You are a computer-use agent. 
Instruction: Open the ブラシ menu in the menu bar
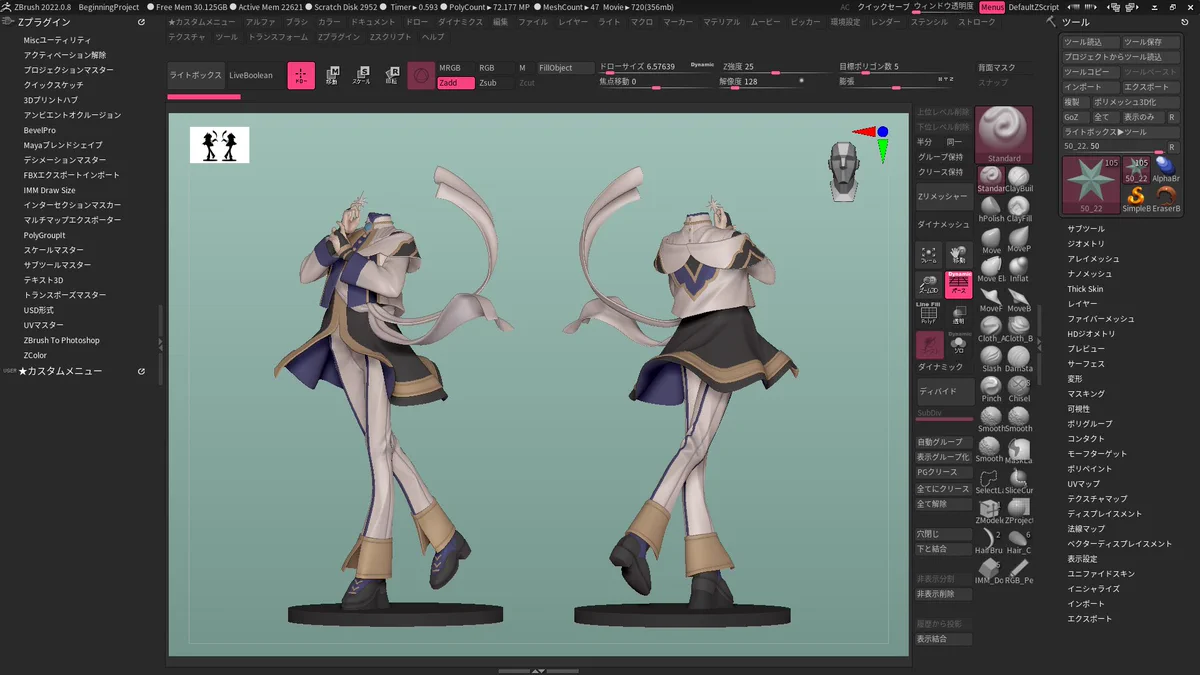click(297, 22)
